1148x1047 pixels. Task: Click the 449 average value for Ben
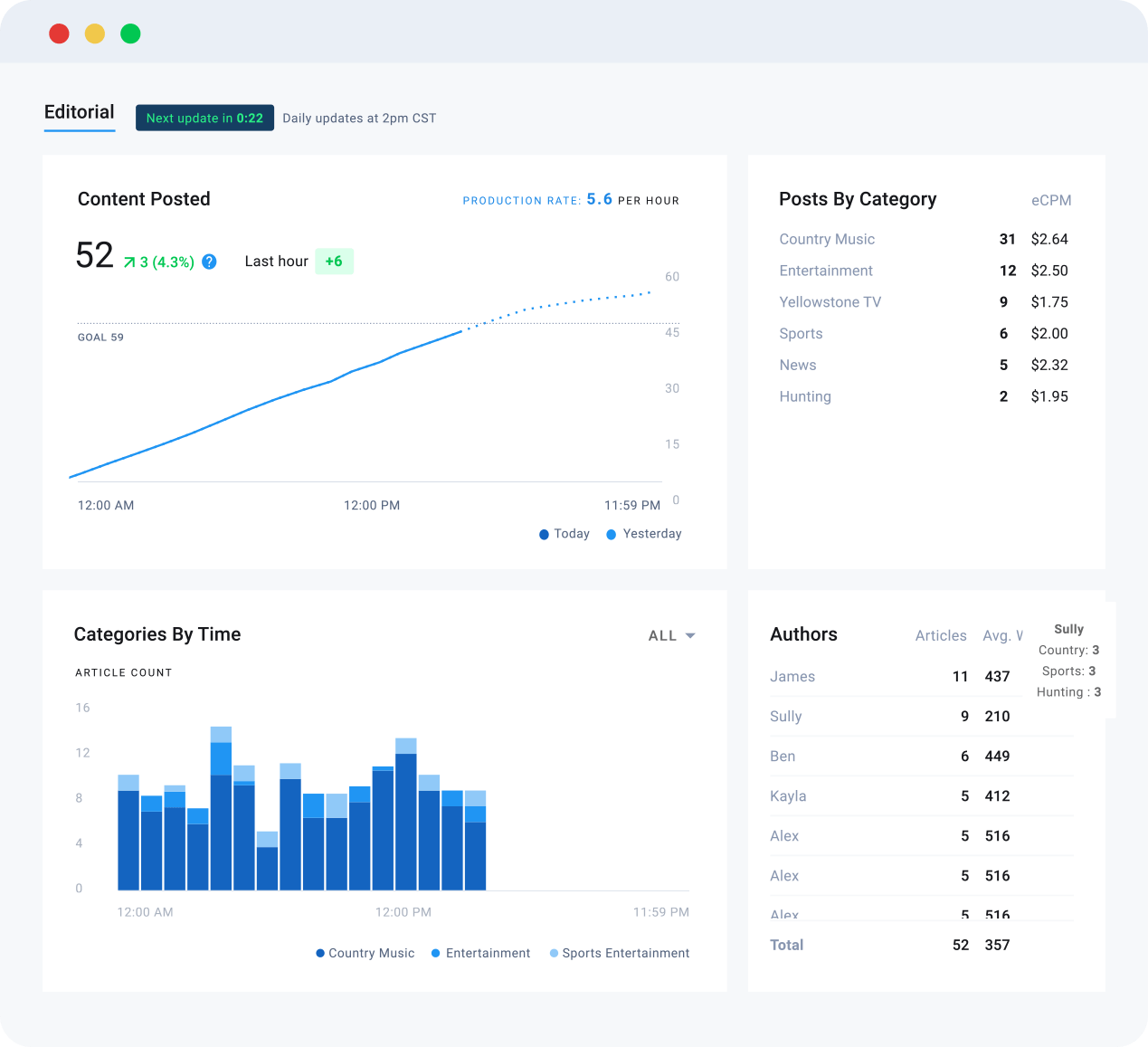tap(997, 757)
